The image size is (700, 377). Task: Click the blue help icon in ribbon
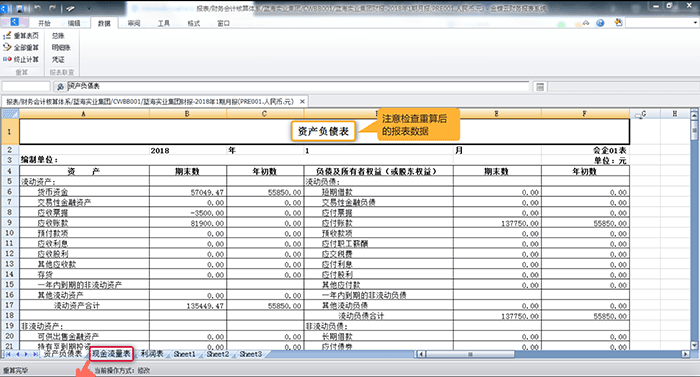600,23
